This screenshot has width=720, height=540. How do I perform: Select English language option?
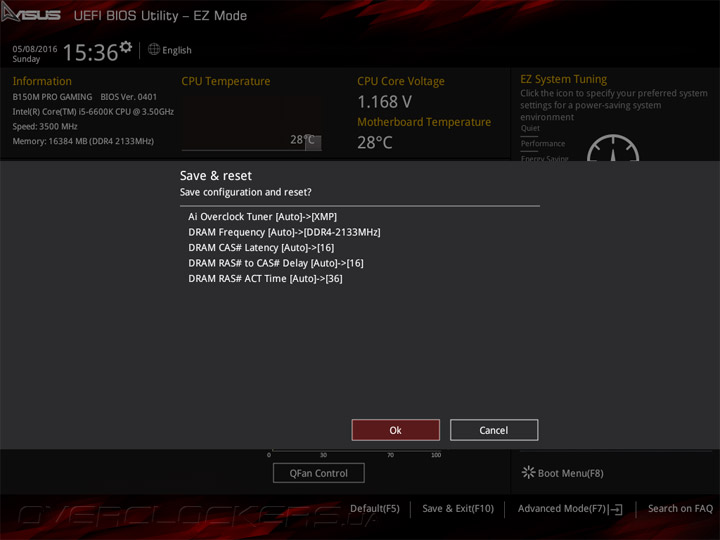[177, 50]
